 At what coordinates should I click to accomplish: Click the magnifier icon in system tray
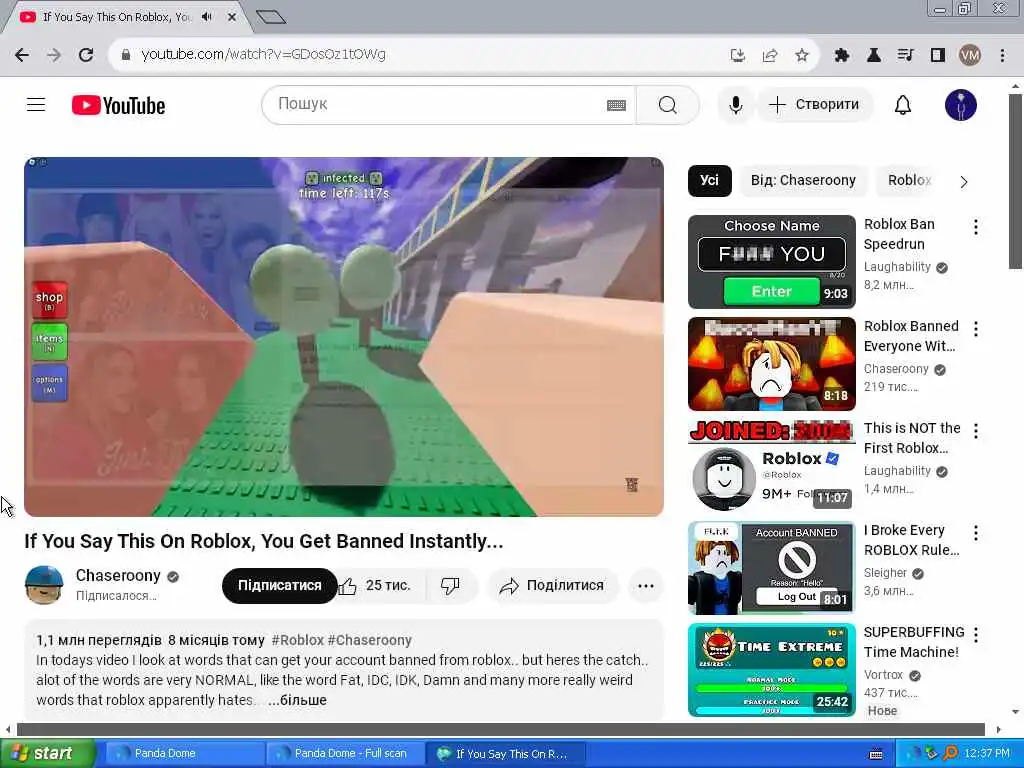tap(950, 754)
